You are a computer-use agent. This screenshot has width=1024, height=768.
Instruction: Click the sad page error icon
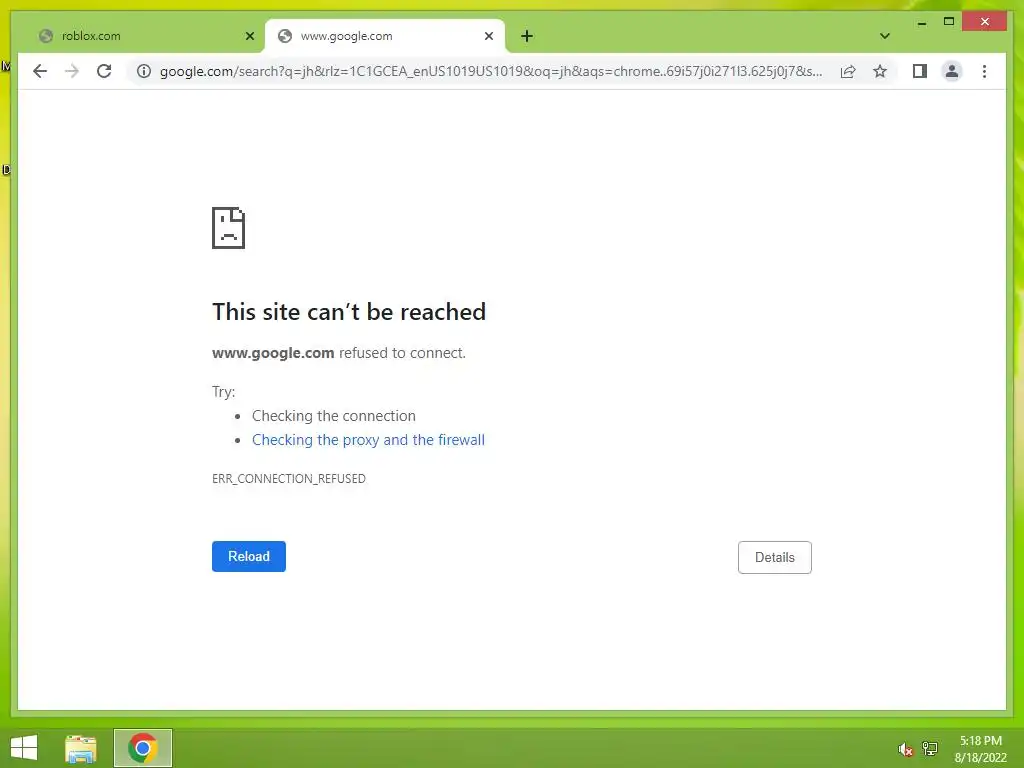point(229,228)
